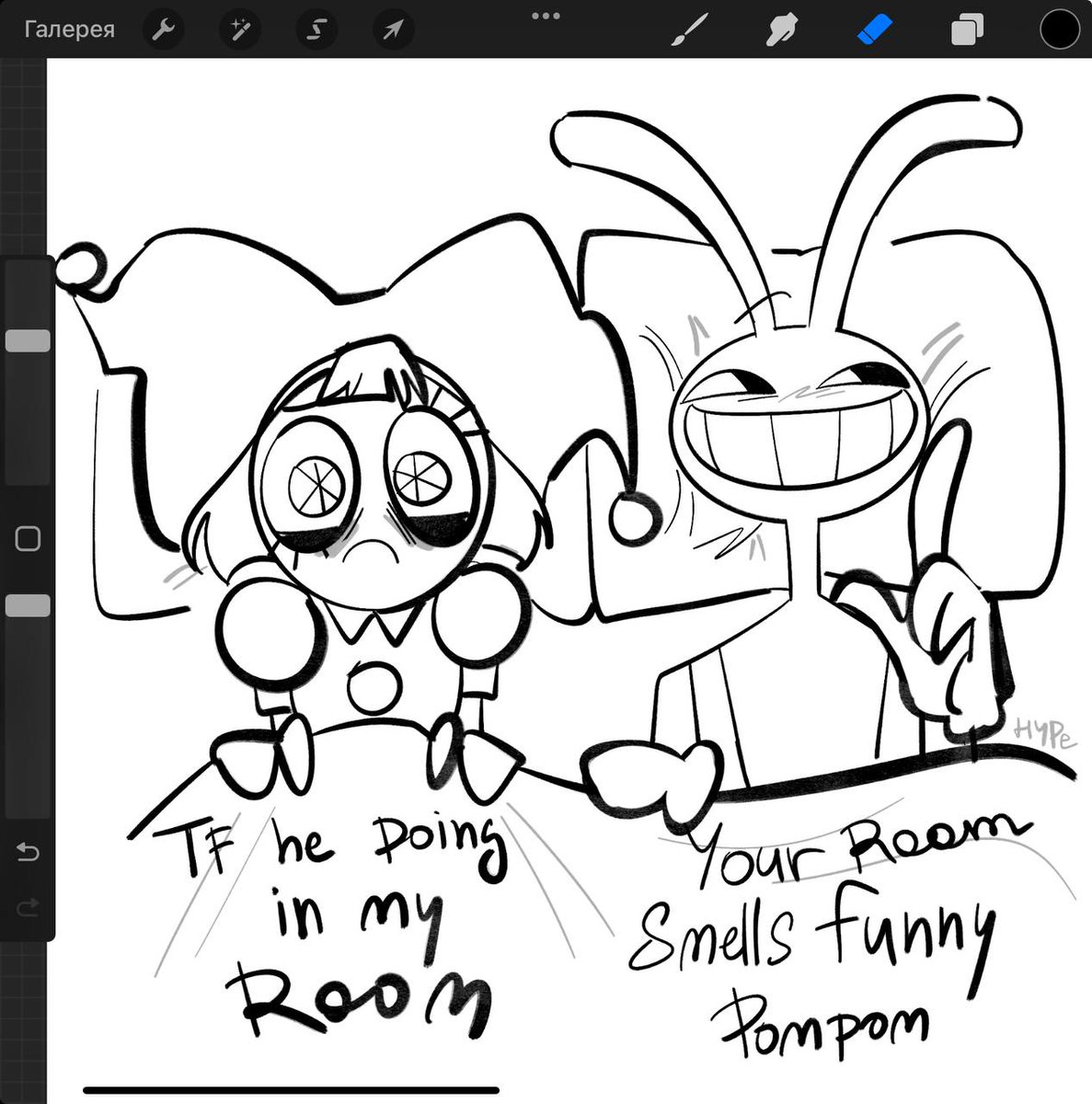Redo the last undone stroke
This screenshot has height=1104, width=1092.
coord(28,908)
